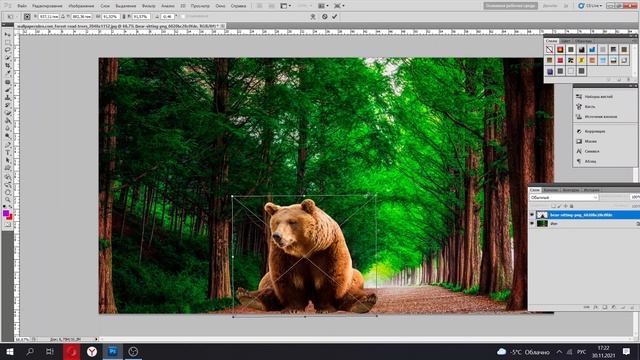Switch to the Цвет panel tab

[566, 41]
